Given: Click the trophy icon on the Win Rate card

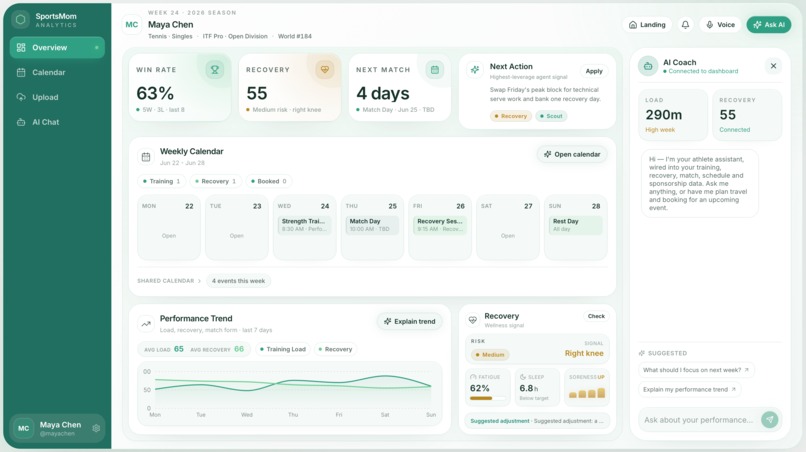Looking at the screenshot, I should pyautogui.click(x=215, y=69).
